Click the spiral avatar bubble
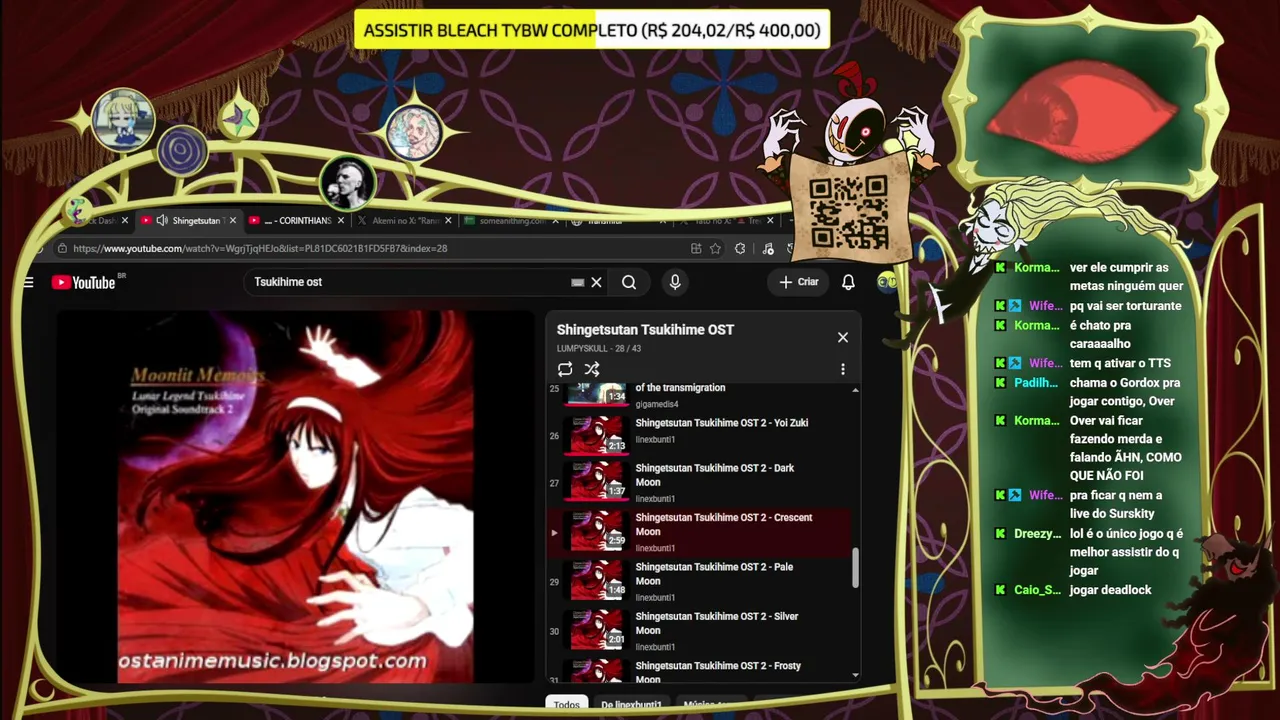This screenshot has width=1280, height=720. pos(182,151)
